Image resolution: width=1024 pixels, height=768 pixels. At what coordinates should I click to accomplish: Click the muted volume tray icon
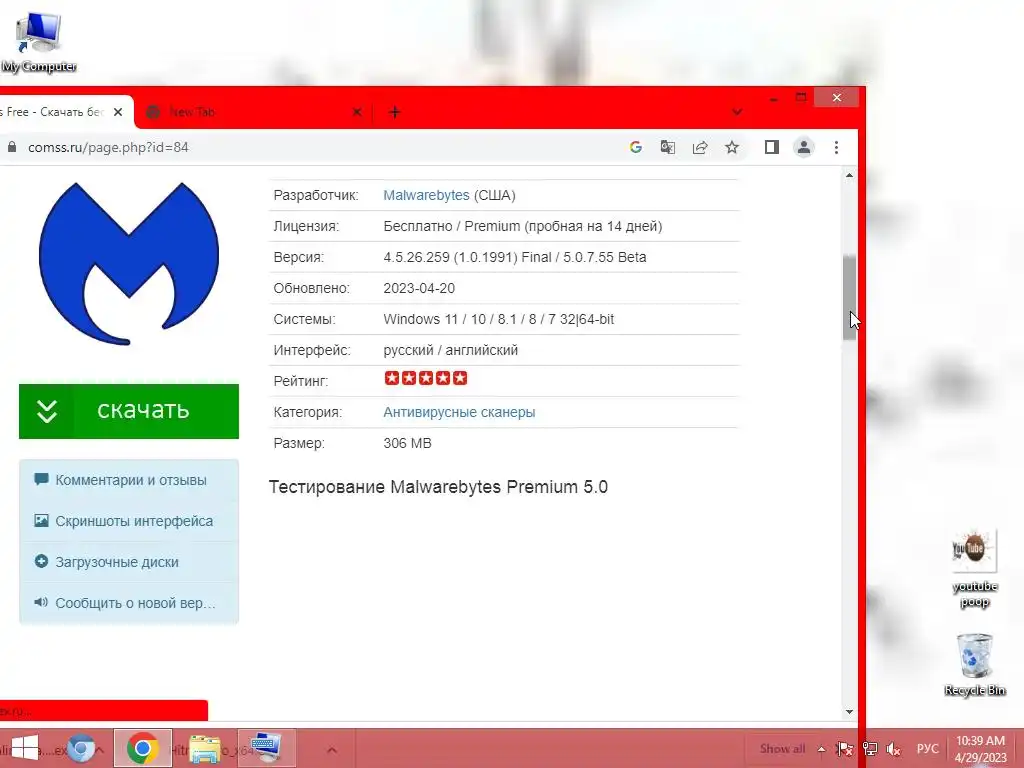[894, 749]
